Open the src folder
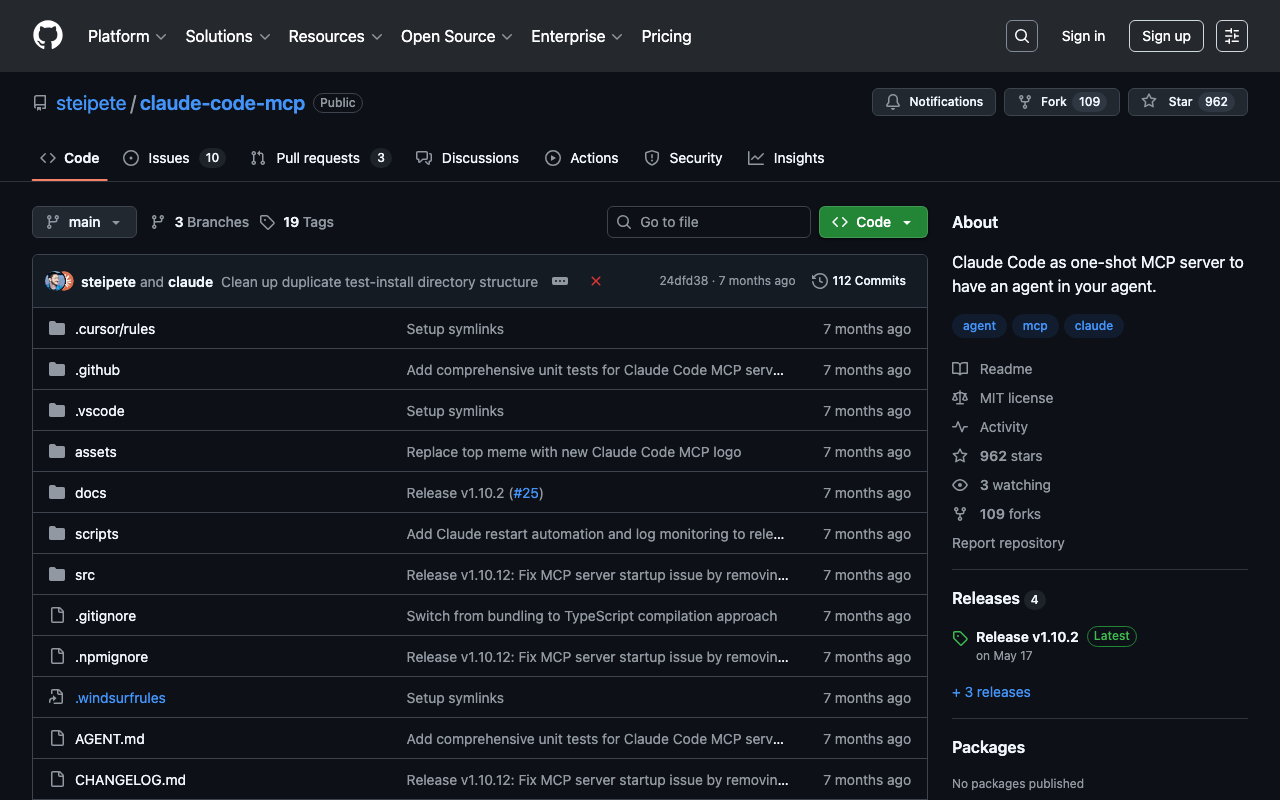The width and height of the screenshot is (1280, 800). pos(85,575)
